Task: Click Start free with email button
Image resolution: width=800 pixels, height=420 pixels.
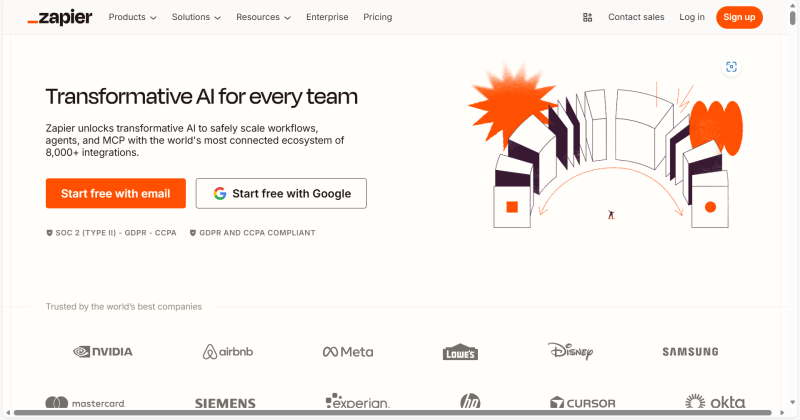Action: [116, 193]
